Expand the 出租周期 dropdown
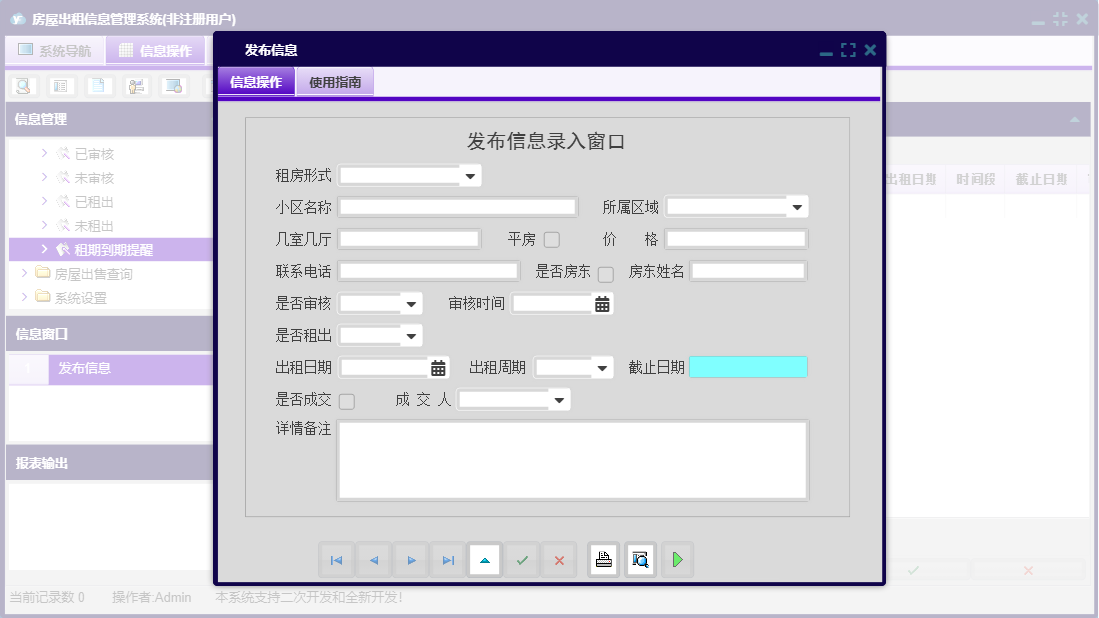 tap(603, 367)
